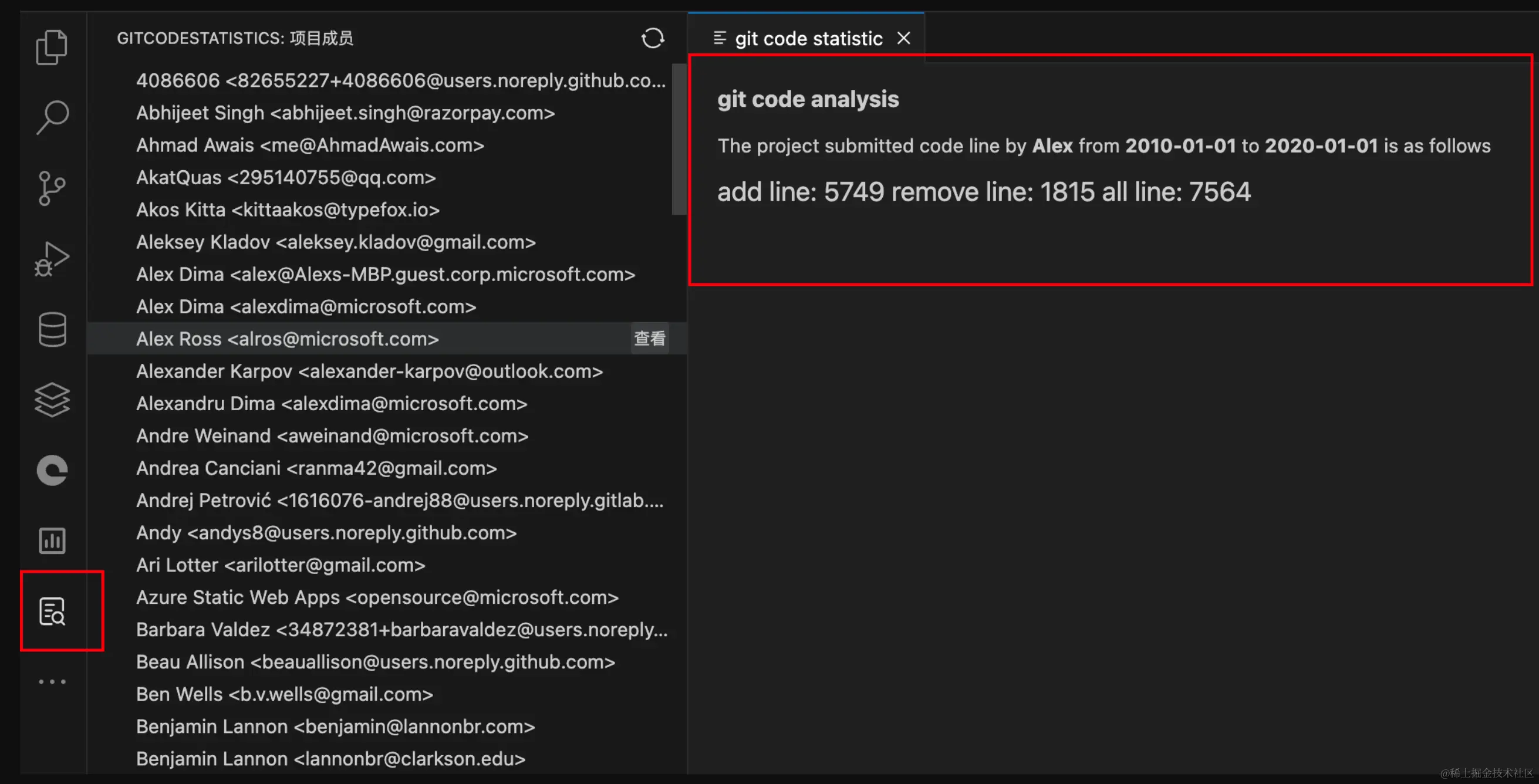Show additional views via ellipsis icon
Image resolution: width=1539 pixels, height=784 pixels.
pos(52,681)
